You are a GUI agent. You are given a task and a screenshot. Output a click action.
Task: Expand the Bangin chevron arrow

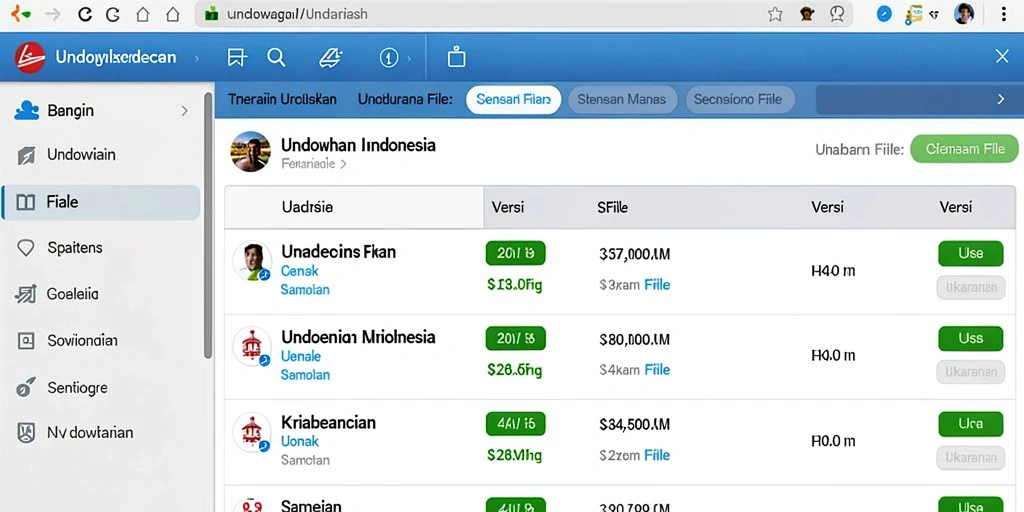(184, 111)
